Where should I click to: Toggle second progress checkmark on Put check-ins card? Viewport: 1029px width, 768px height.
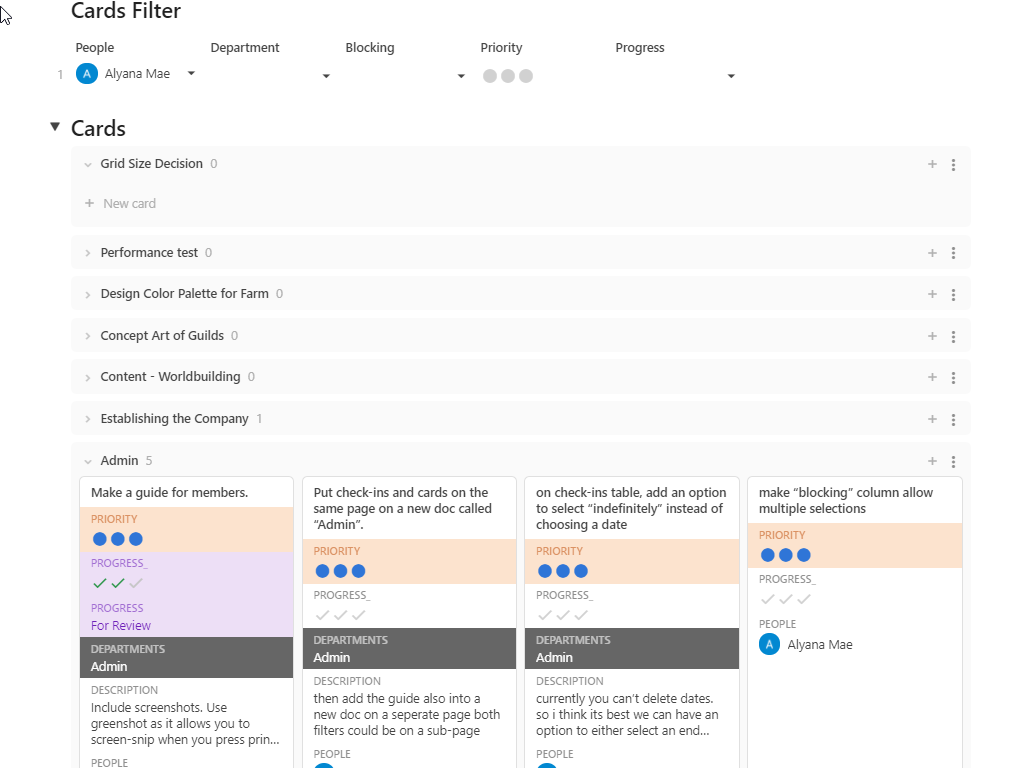pyautogui.click(x=341, y=615)
